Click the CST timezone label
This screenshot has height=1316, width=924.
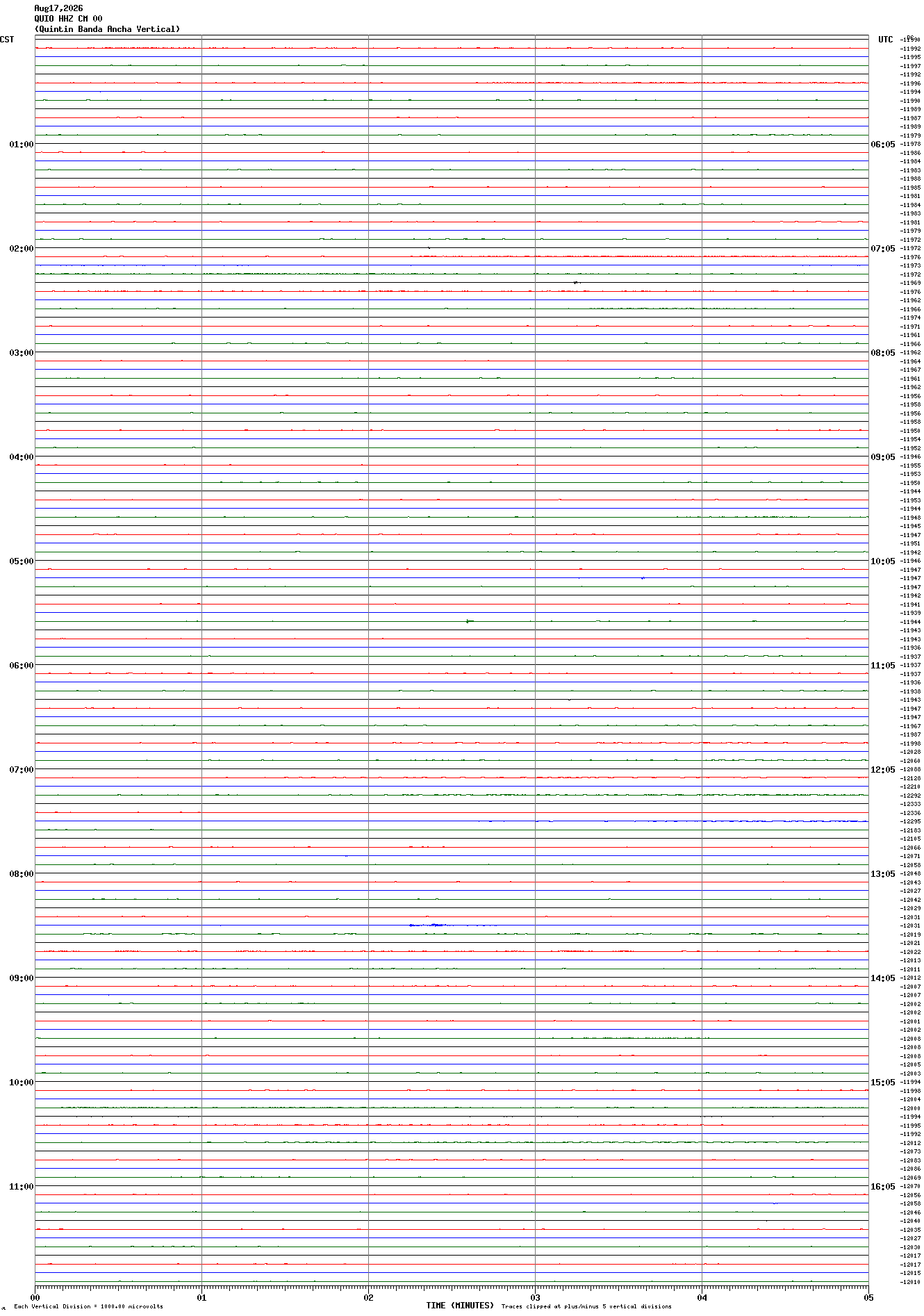(7, 40)
